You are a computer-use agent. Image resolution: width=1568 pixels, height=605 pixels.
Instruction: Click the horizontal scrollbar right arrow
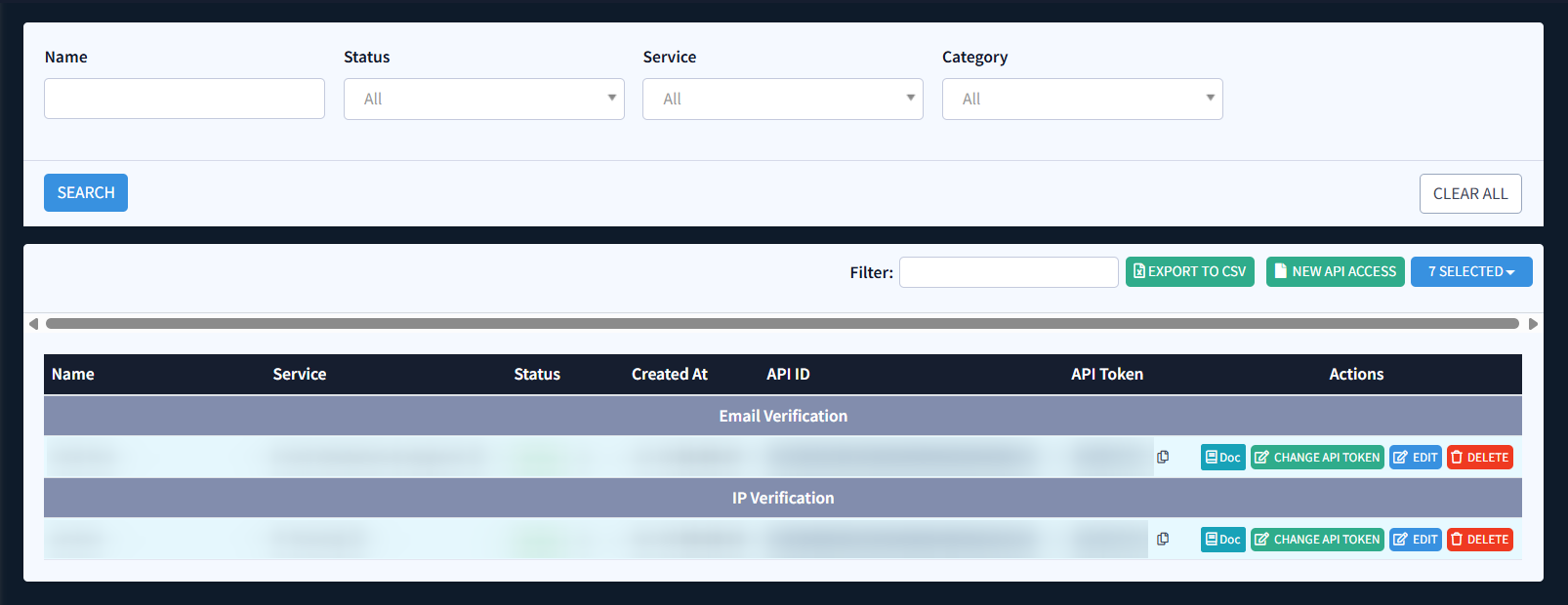coord(1533,324)
